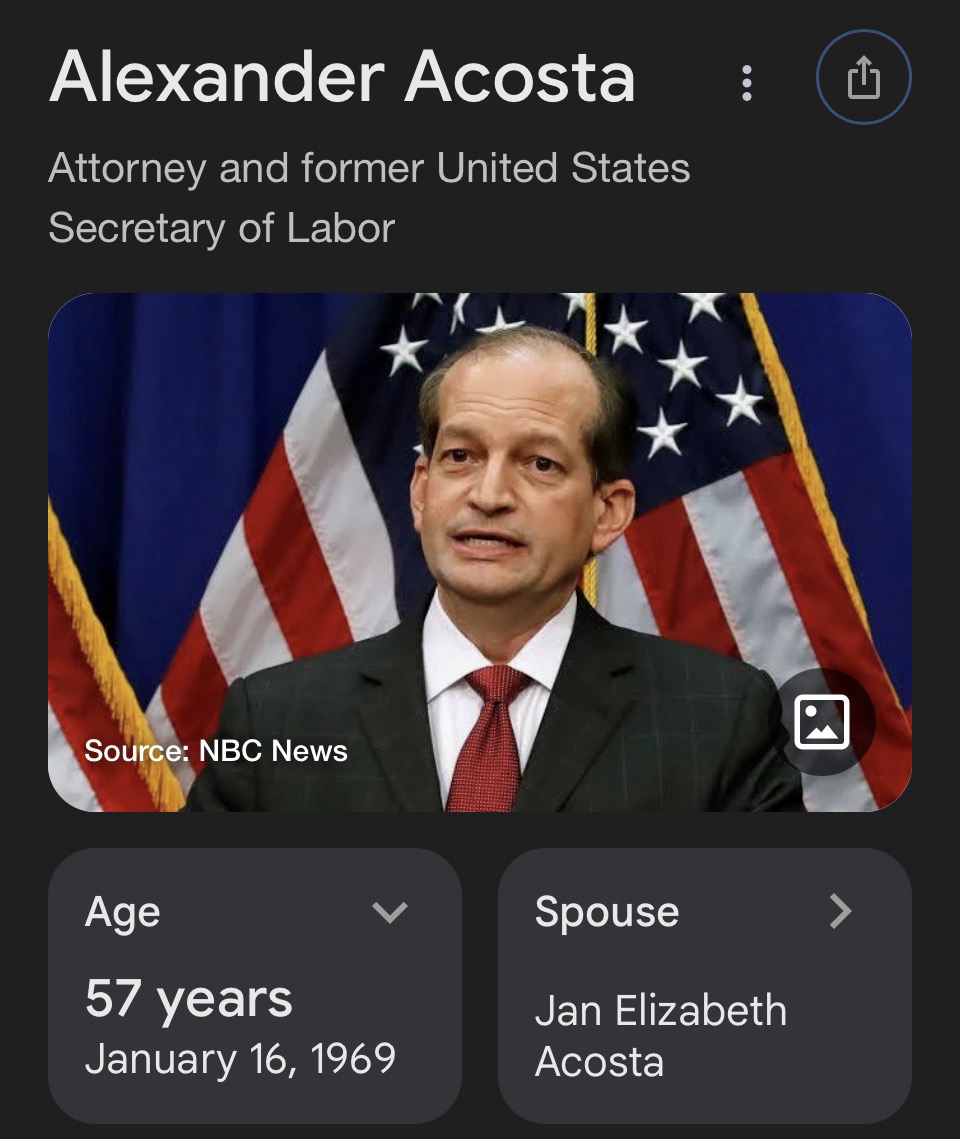This screenshot has height=1139, width=960.
Task: Tap the share icon button
Action: coord(863,79)
